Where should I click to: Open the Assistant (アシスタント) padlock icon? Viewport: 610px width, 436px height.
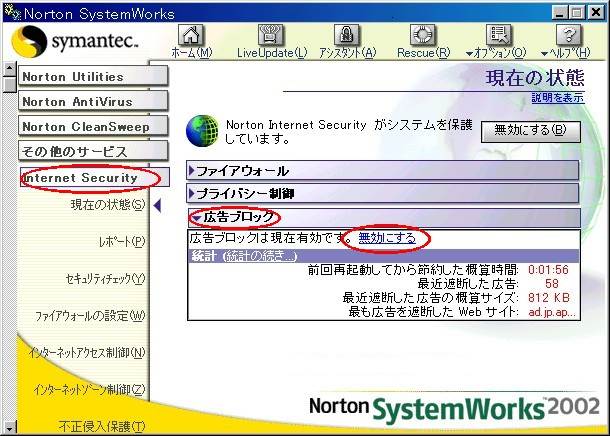click(x=346, y=35)
